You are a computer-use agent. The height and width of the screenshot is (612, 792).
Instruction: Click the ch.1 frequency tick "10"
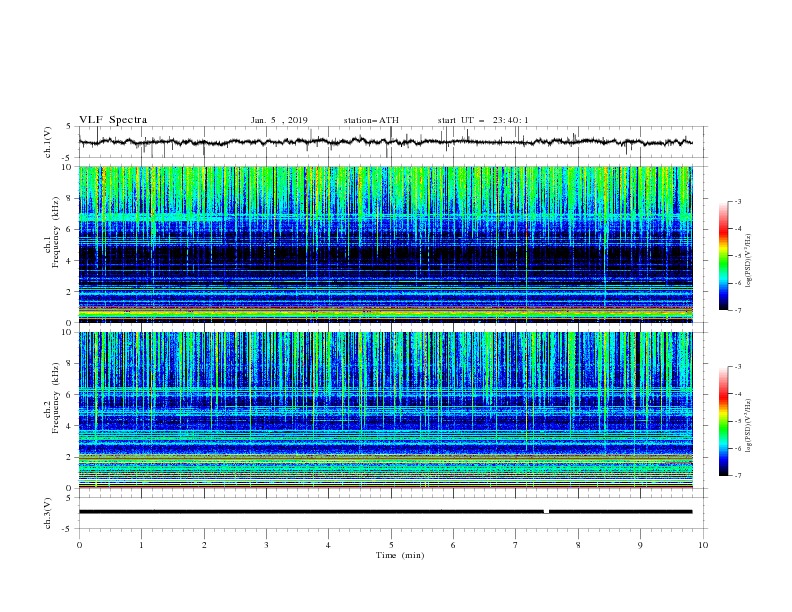click(68, 167)
